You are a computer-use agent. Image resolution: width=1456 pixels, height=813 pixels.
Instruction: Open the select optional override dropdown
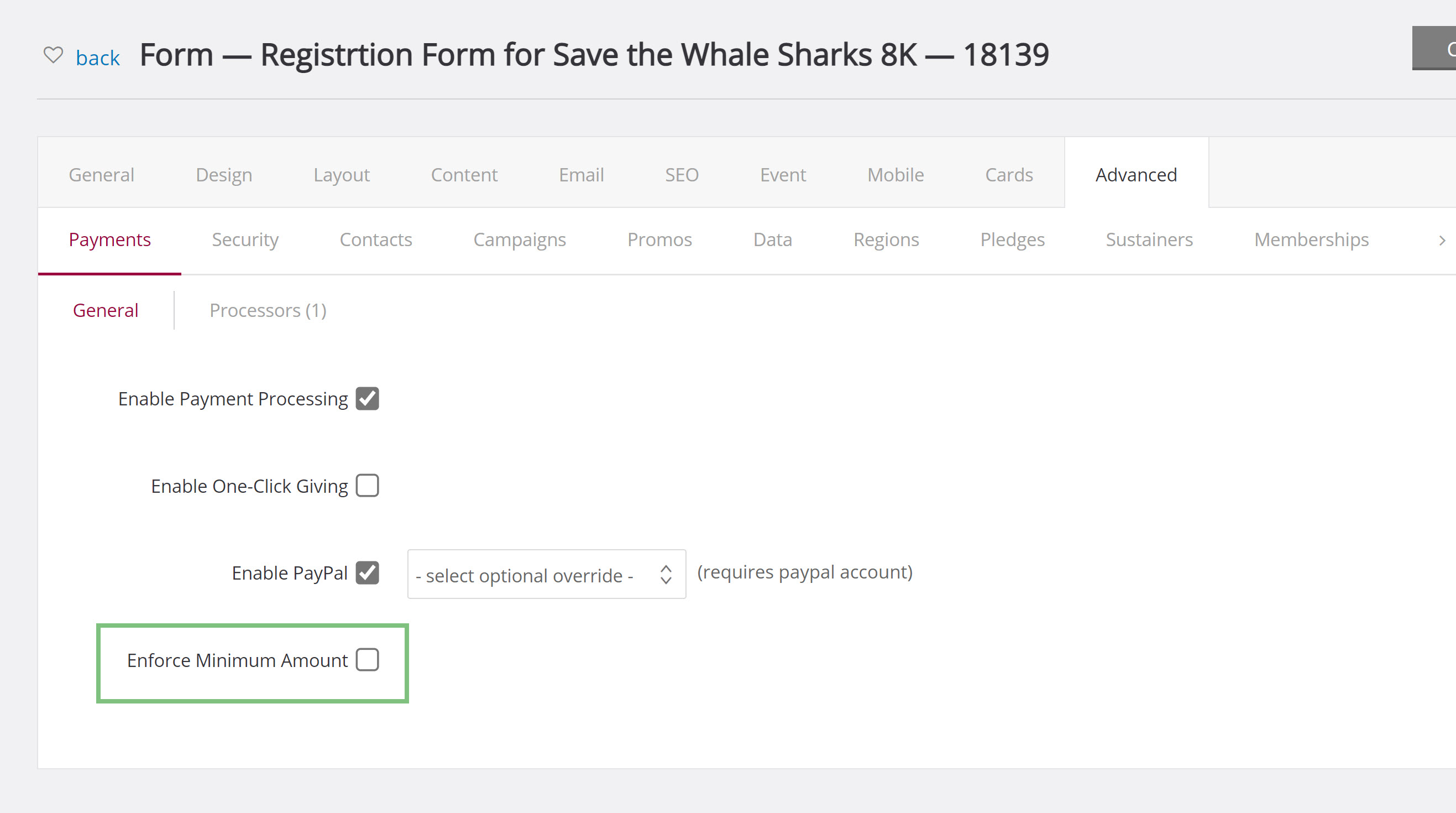547,575
